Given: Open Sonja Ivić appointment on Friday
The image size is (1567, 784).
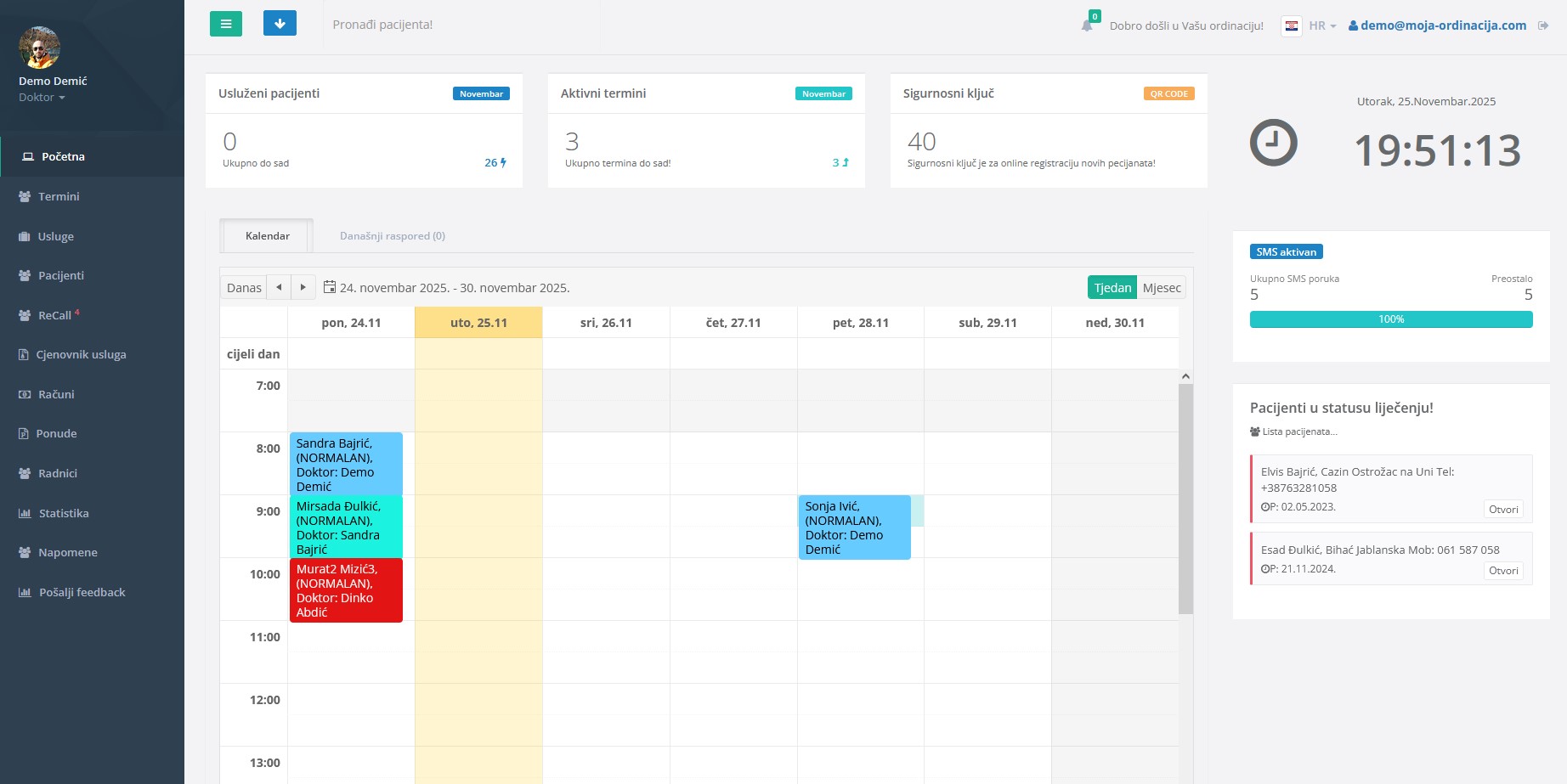Looking at the screenshot, I should [853, 527].
